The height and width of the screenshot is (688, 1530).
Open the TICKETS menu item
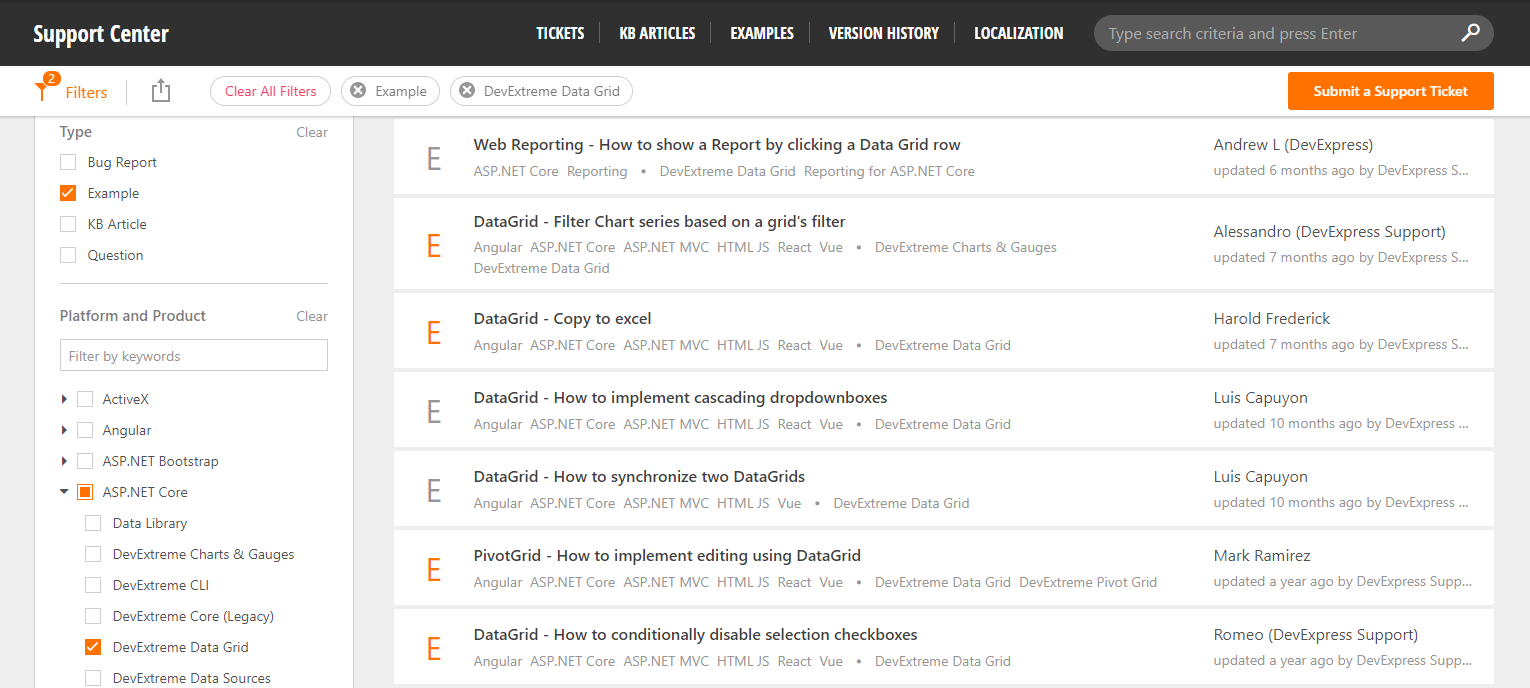pyautogui.click(x=560, y=33)
